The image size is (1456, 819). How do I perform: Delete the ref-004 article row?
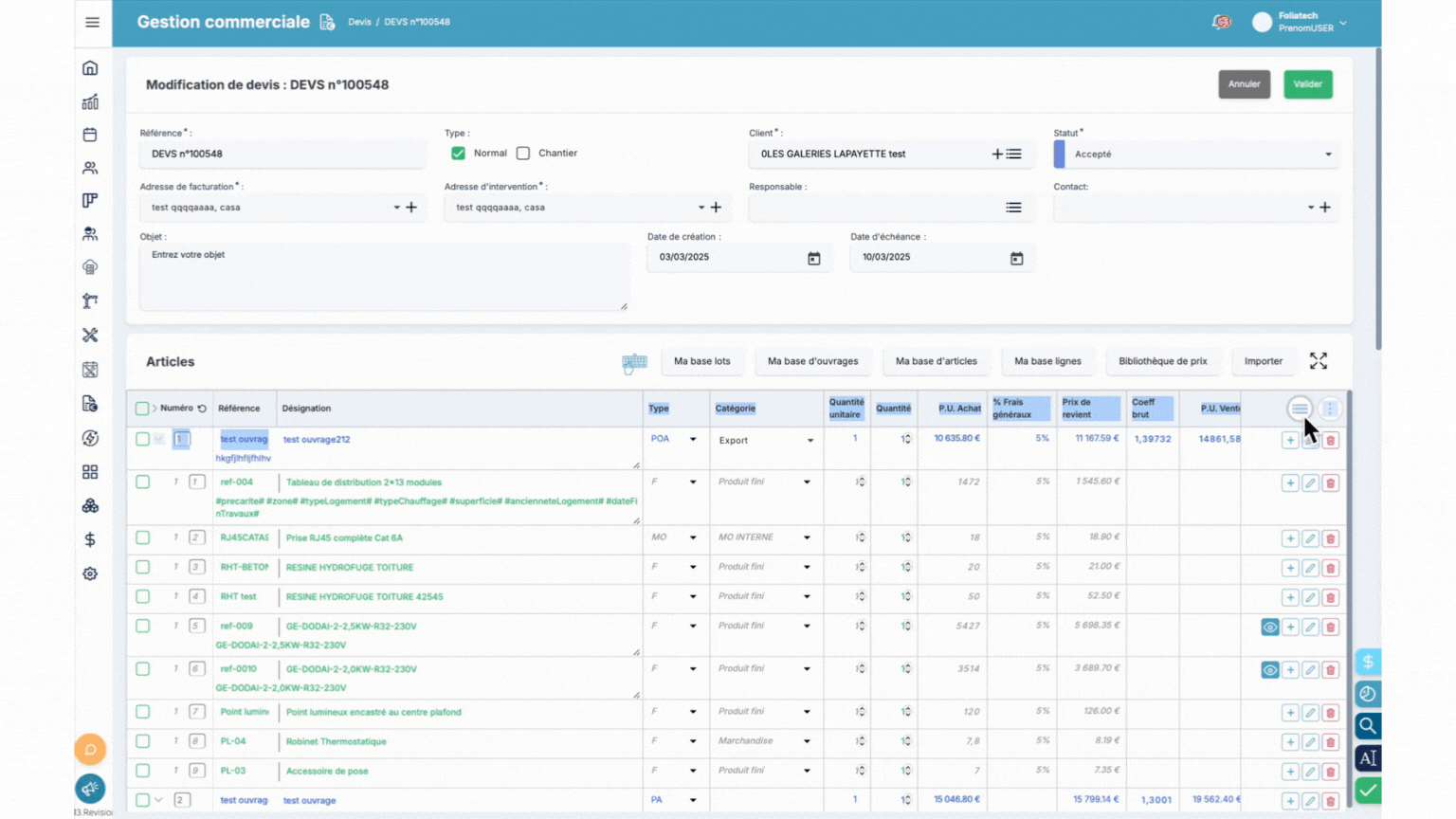coord(1330,483)
